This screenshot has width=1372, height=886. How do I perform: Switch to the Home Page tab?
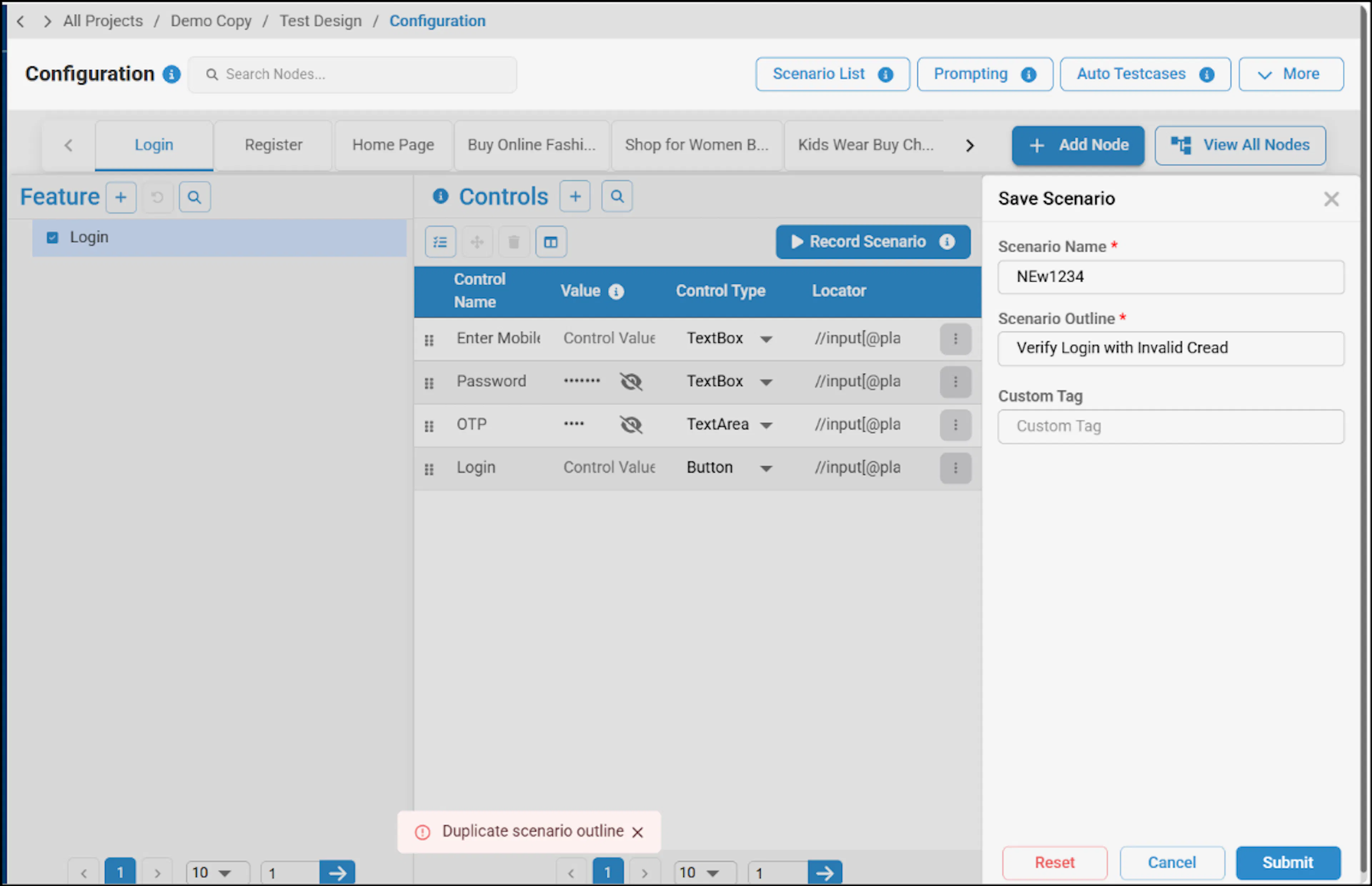coord(393,145)
